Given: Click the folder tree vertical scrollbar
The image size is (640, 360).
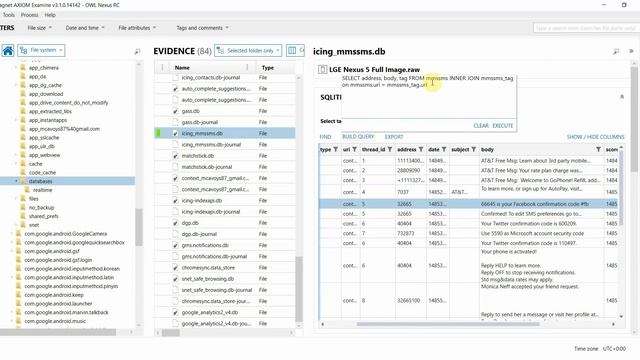Looking at the screenshot, I should 139,227.
